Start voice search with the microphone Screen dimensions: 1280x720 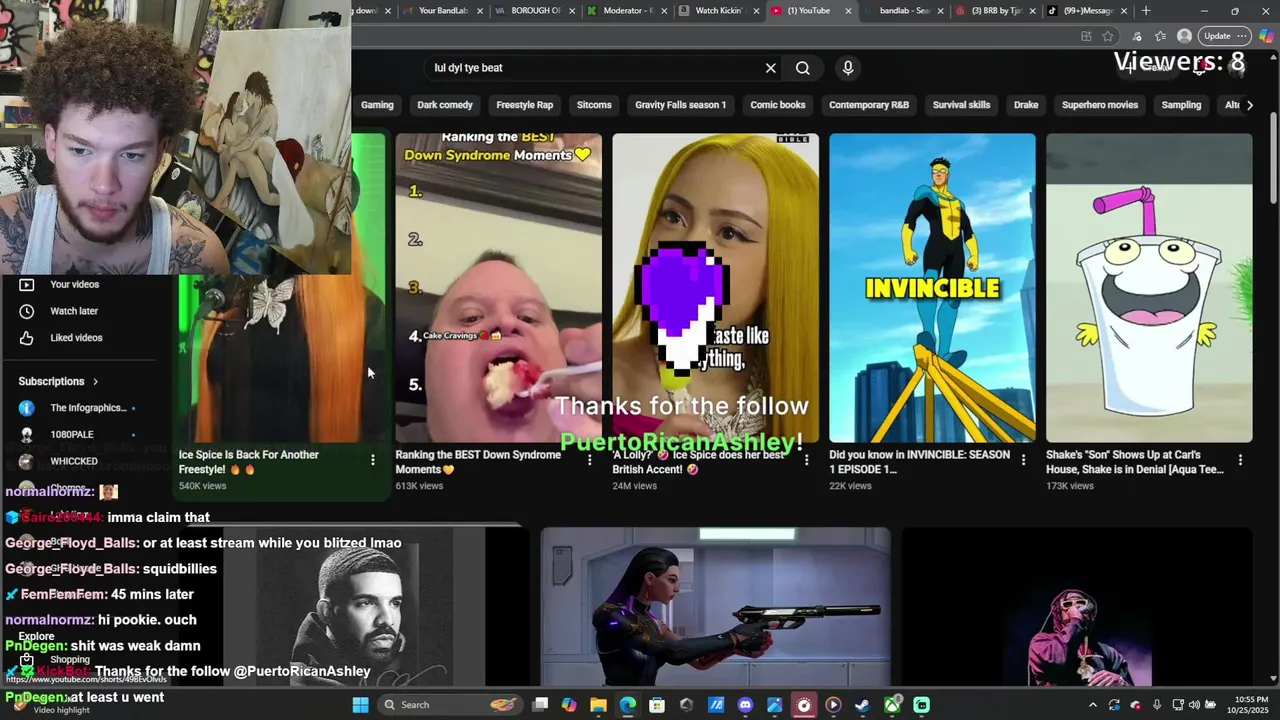pyautogui.click(x=848, y=68)
